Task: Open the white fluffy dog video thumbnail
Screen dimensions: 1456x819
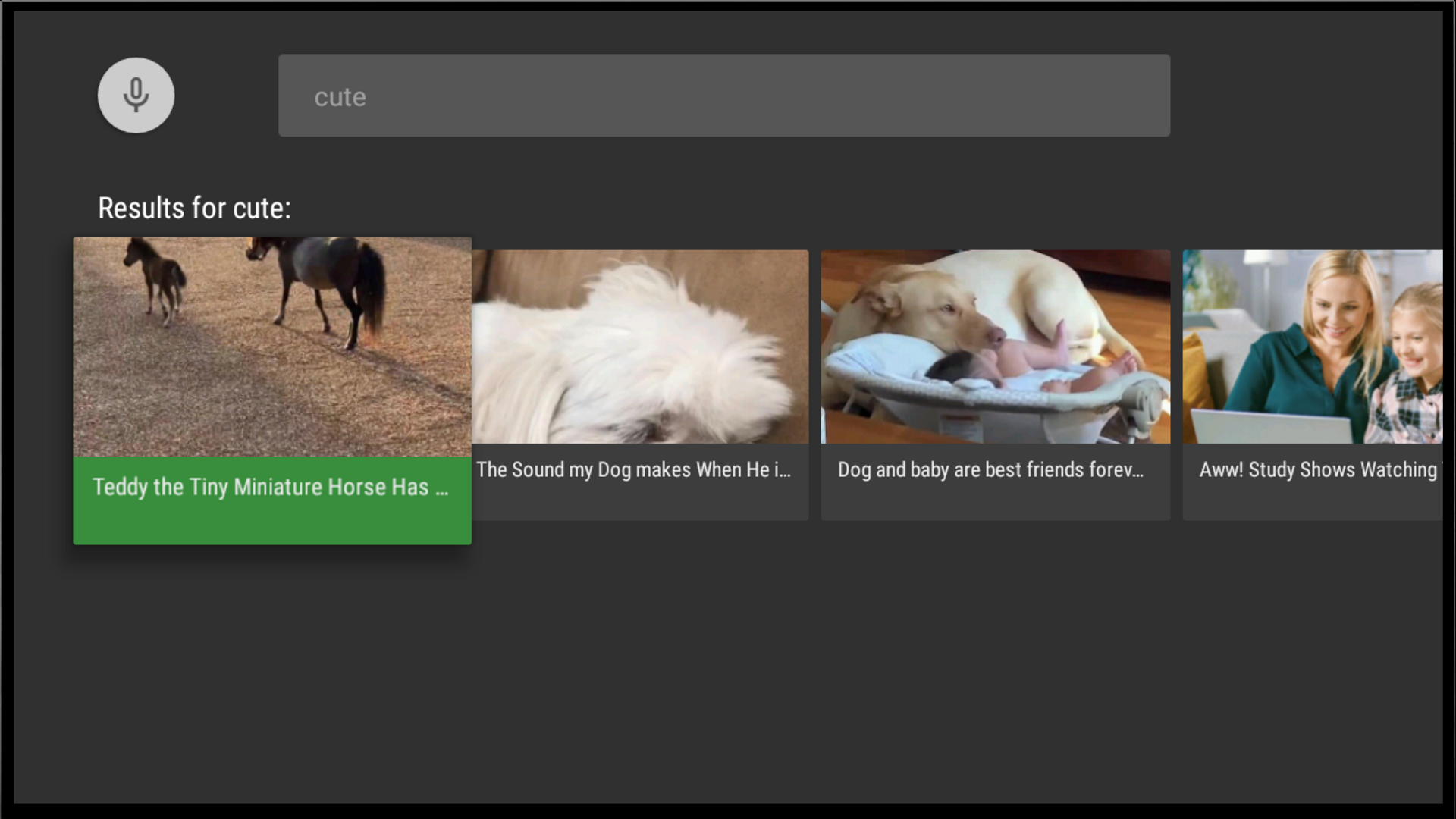Action: click(639, 347)
